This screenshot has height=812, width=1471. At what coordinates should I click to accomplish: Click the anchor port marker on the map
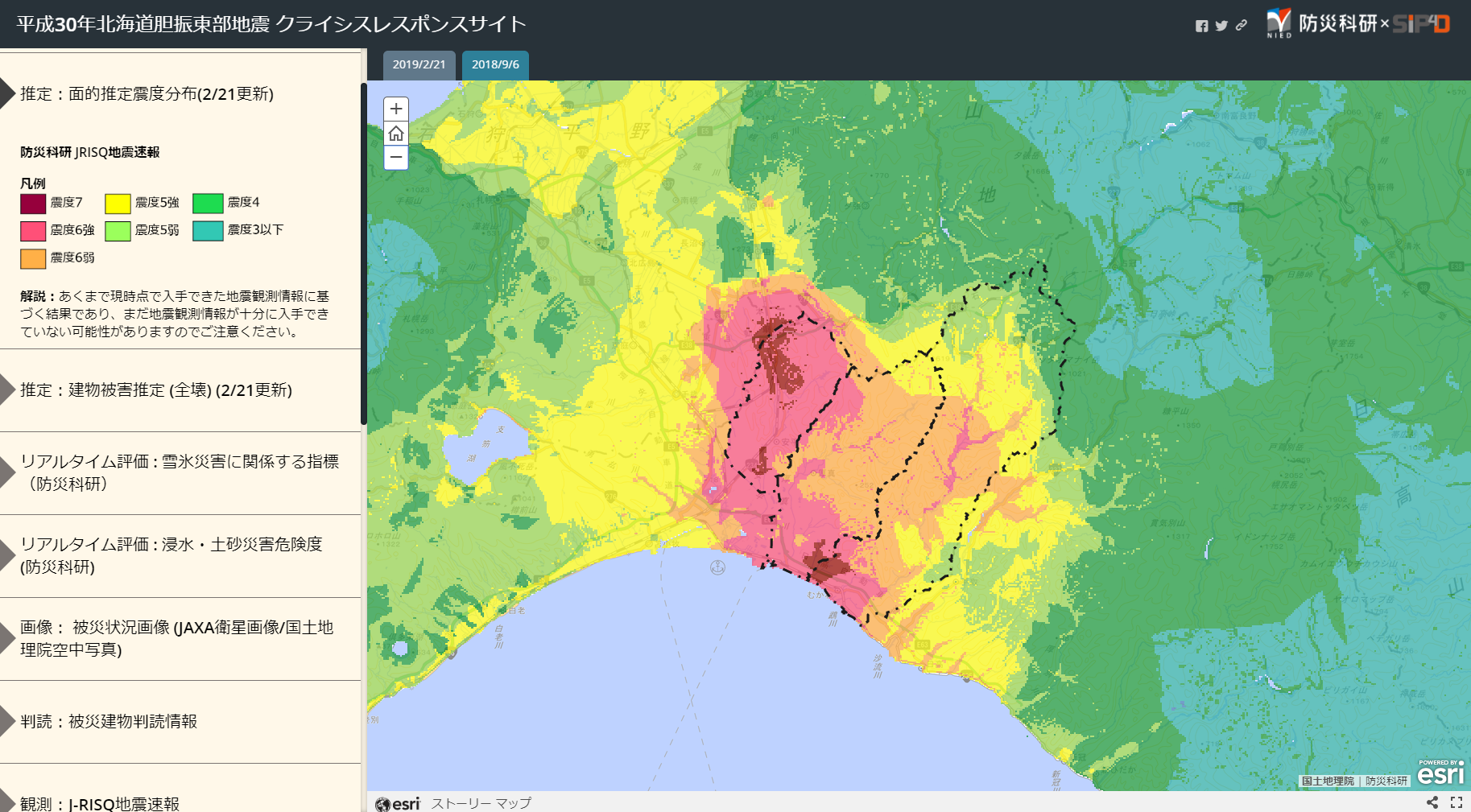click(x=717, y=567)
